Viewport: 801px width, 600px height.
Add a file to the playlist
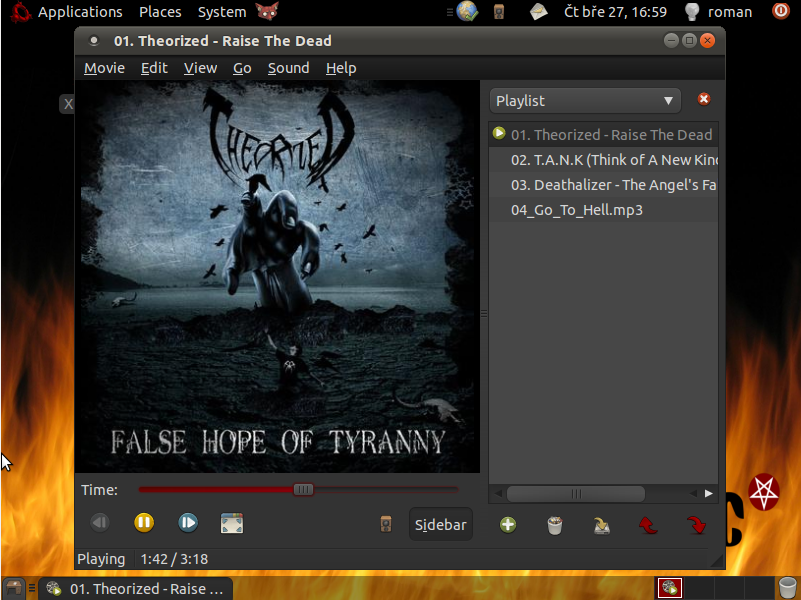tap(508, 525)
